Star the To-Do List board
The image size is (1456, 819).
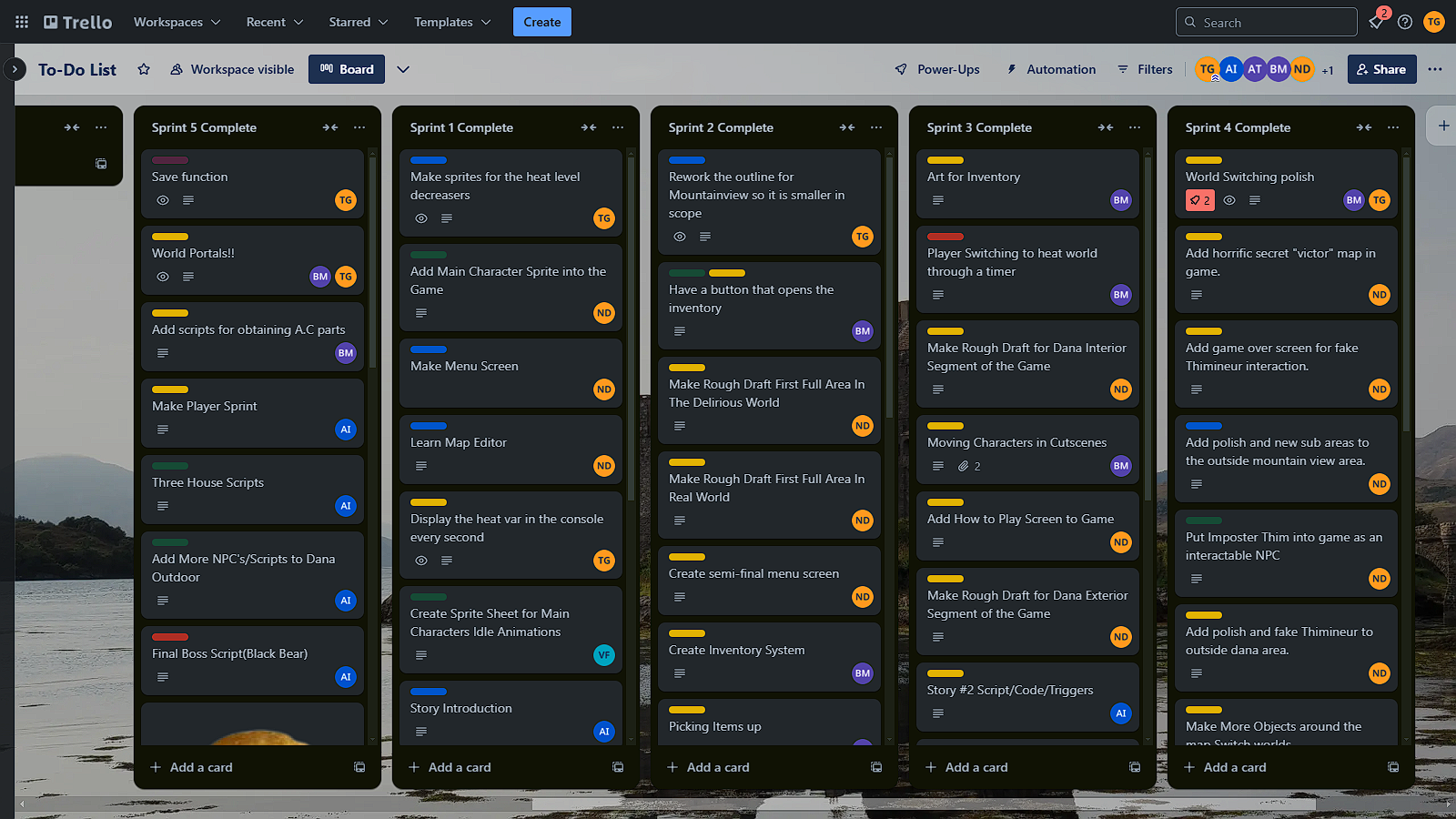pyautogui.click(x=144, y=69)
